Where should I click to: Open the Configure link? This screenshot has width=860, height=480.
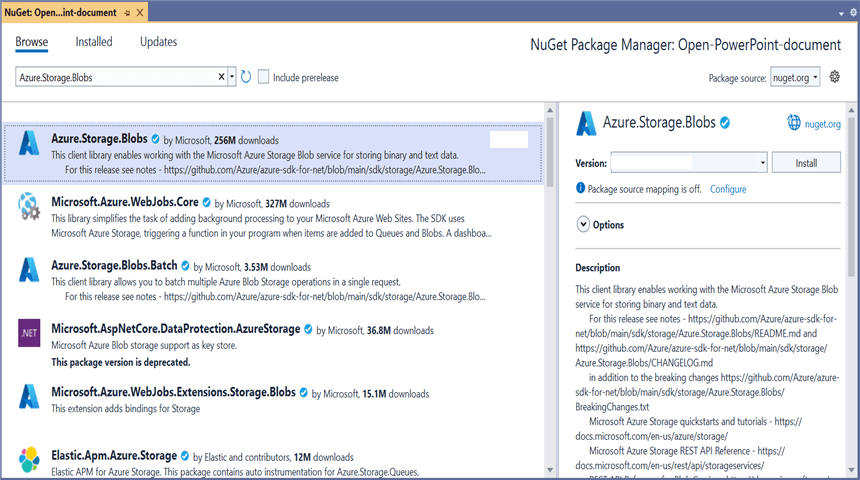pos(728,189)
